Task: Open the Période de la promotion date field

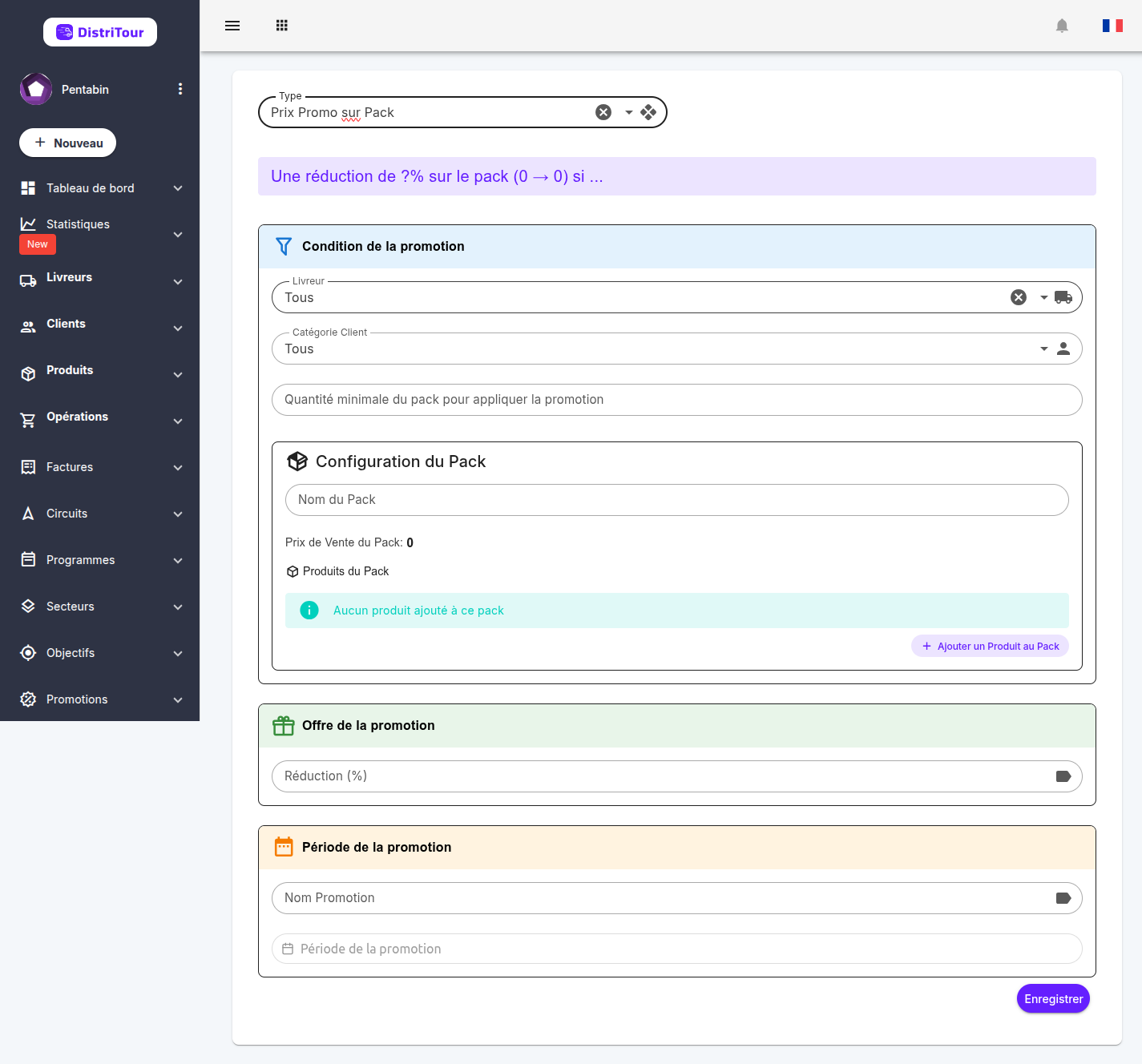Action: [677, 949]
